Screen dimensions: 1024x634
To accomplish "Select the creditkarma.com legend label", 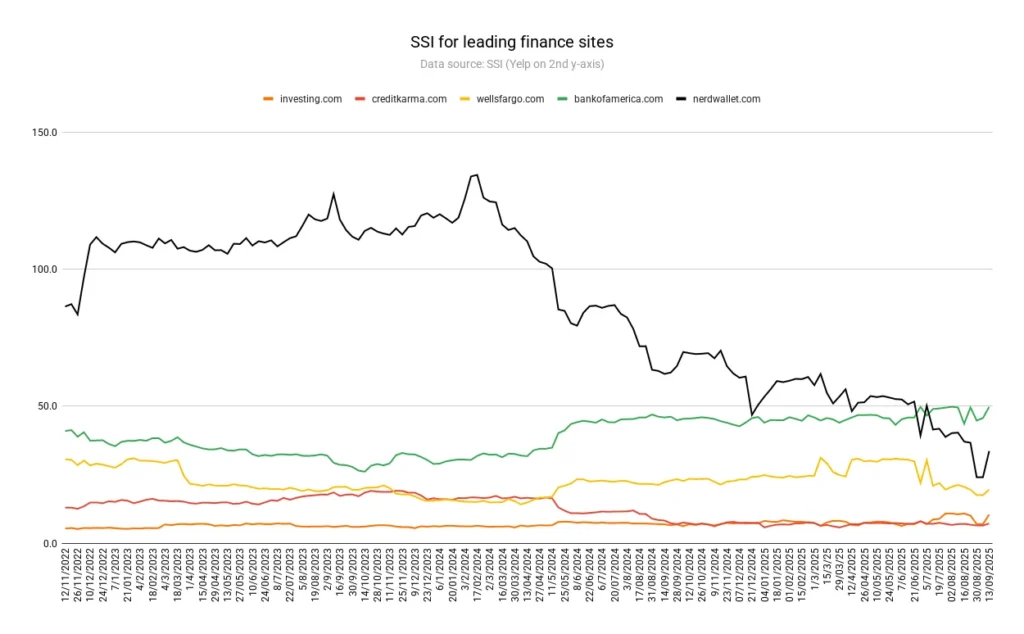I will tap(409, 99).
